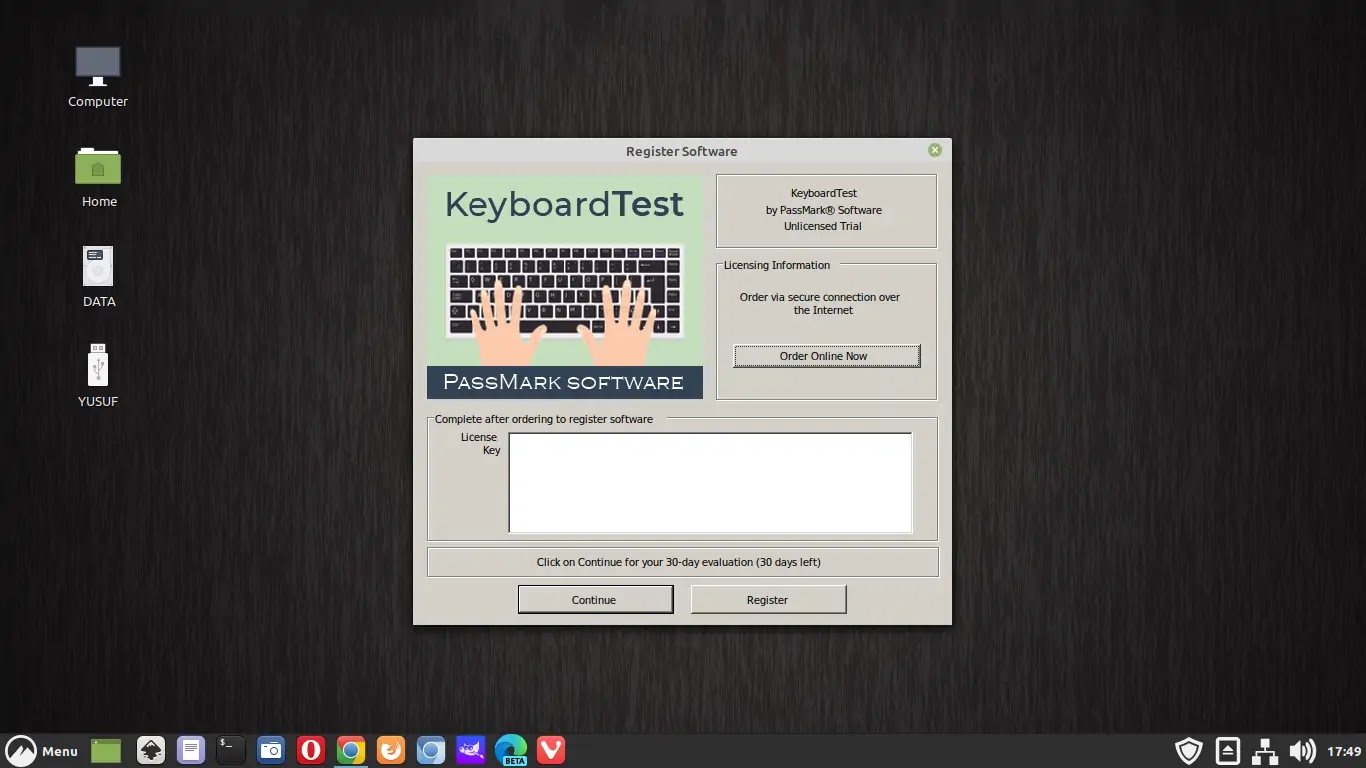
Task: Open the Home folder desktop icon
Action: (99, 177)
